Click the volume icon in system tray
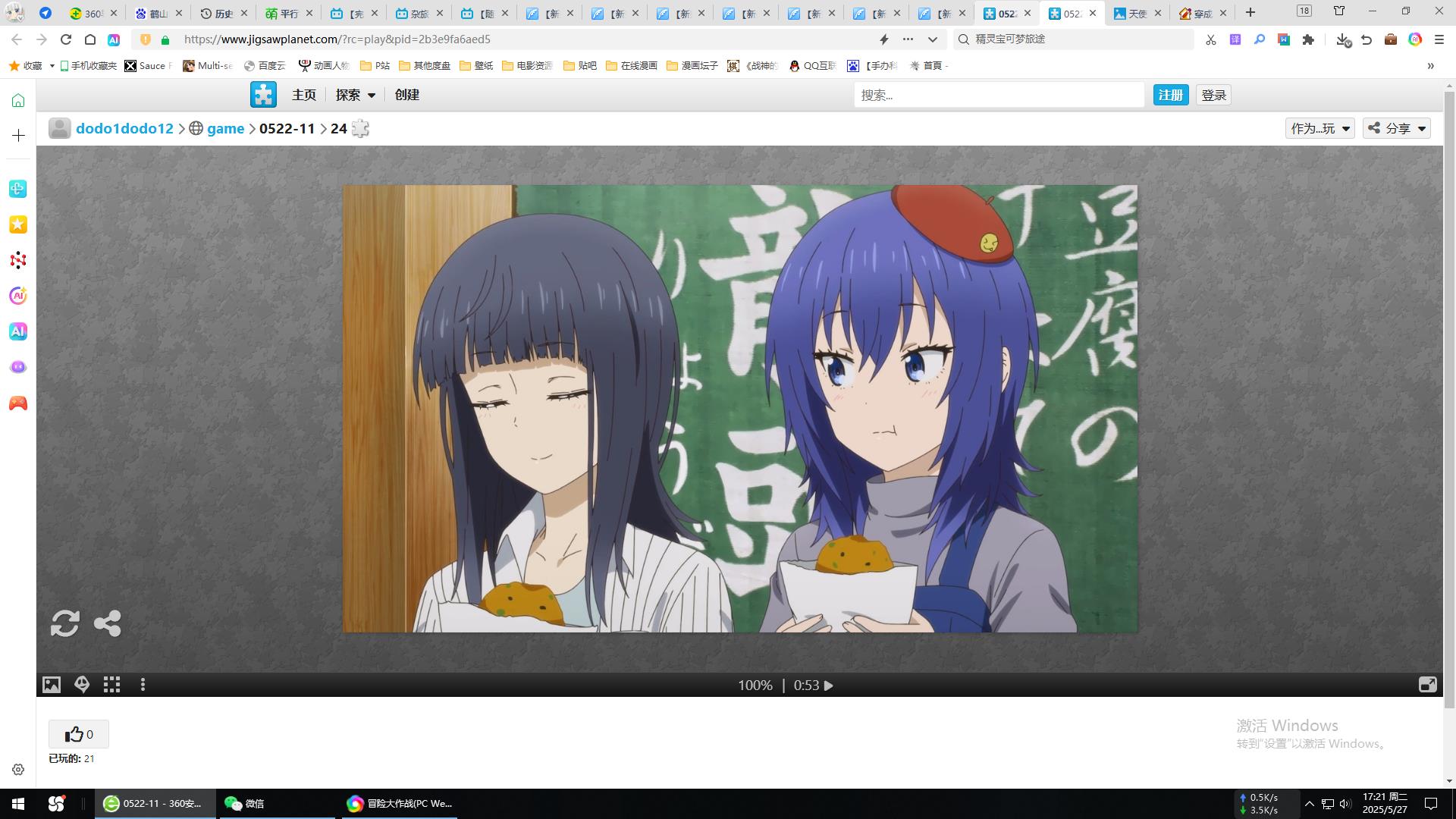The height and width of the screenshot is (819, 1456). (x=1345, y=804)
